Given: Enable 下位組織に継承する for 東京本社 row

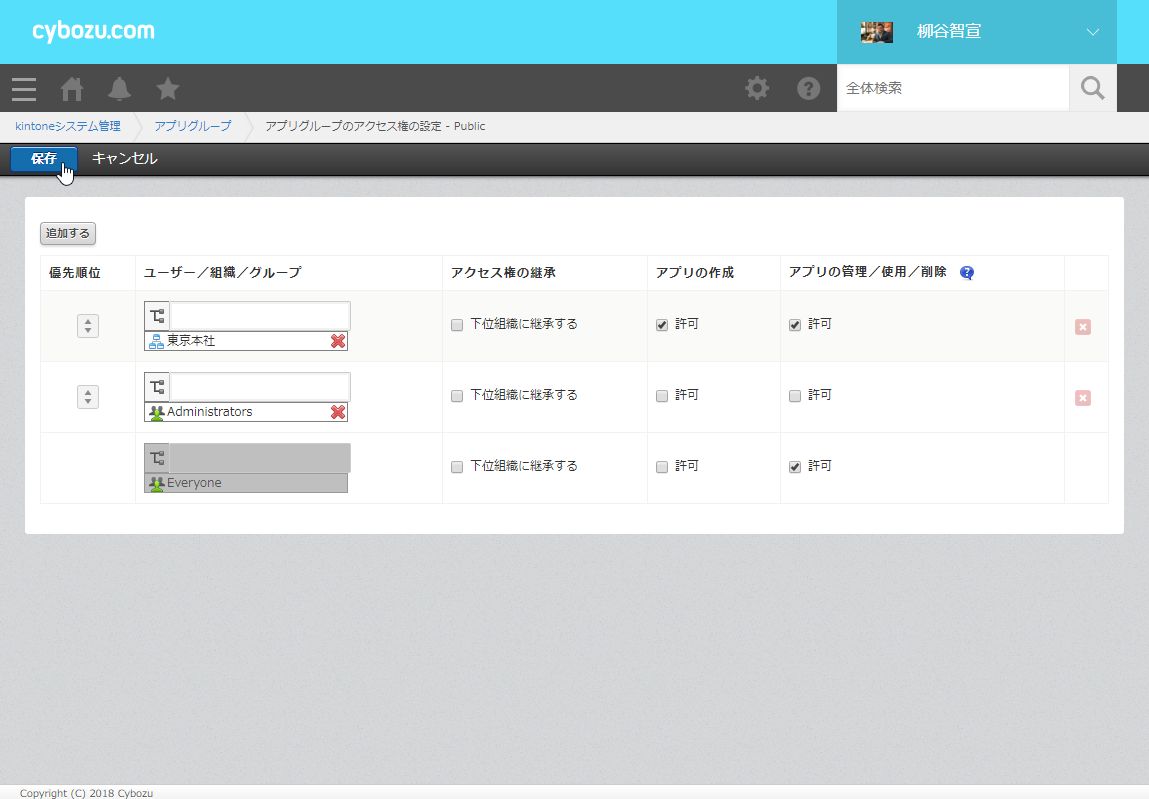Looking at the screenshot, I should point(457,325).
